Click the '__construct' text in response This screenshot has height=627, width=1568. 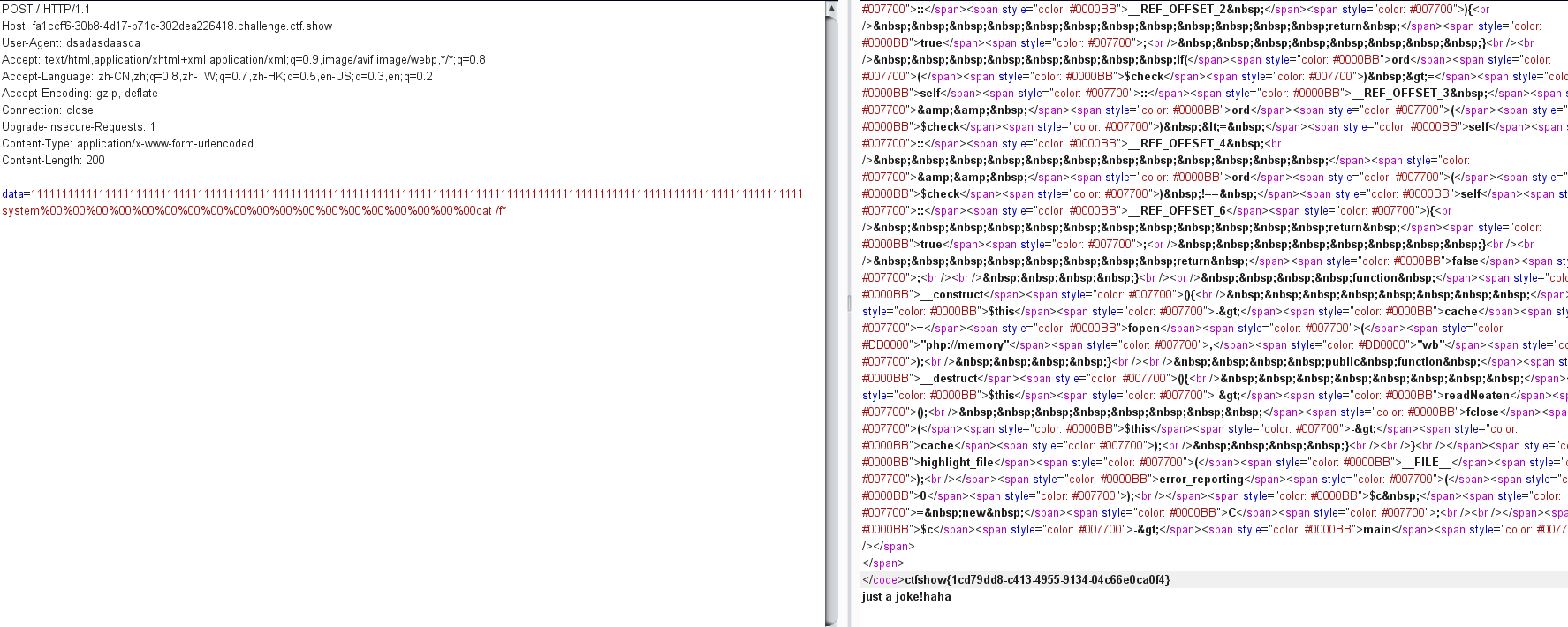pyautogui.click(x=951, y=294)
